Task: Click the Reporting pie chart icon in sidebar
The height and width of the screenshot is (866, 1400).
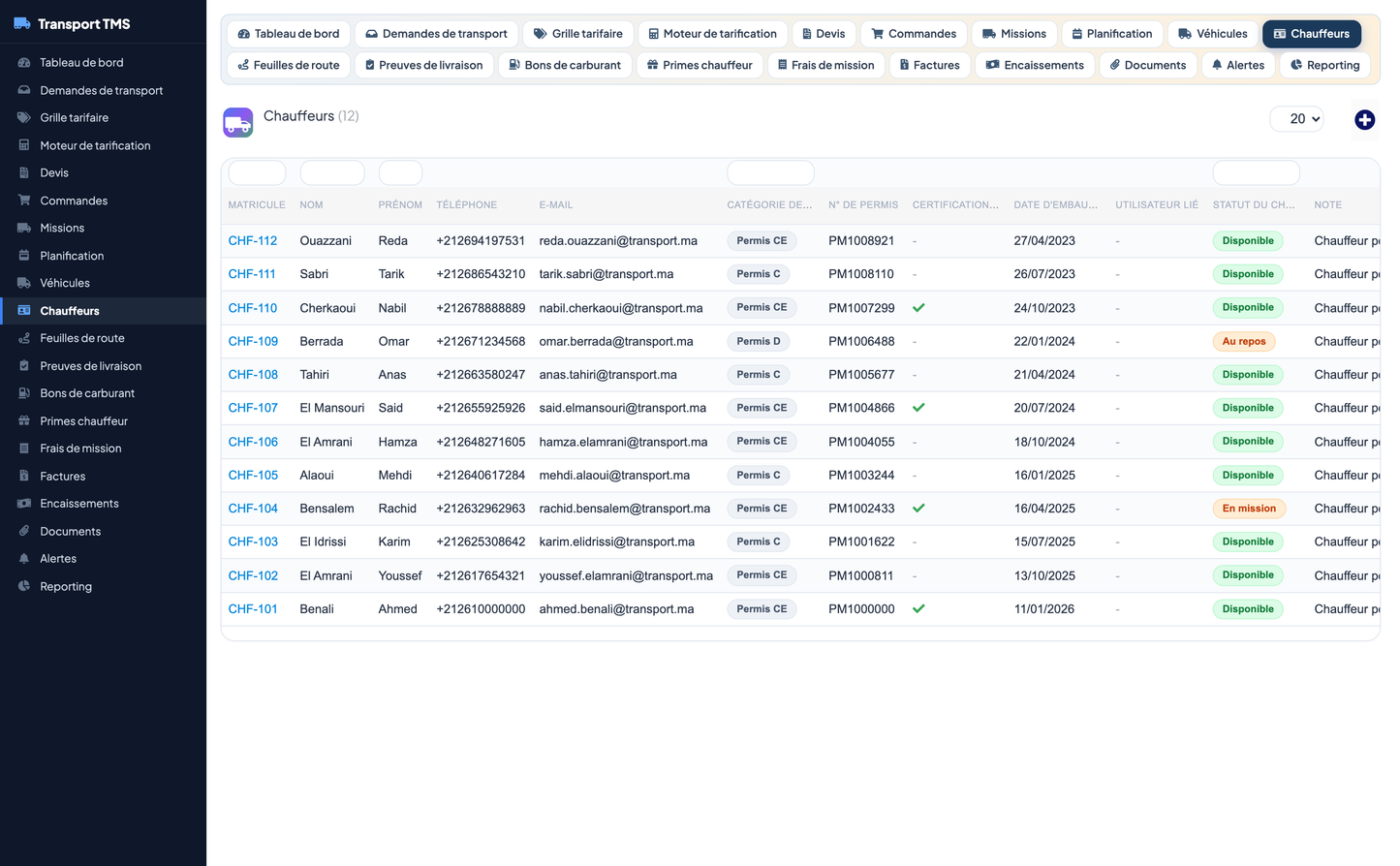Action: [24, 587]
